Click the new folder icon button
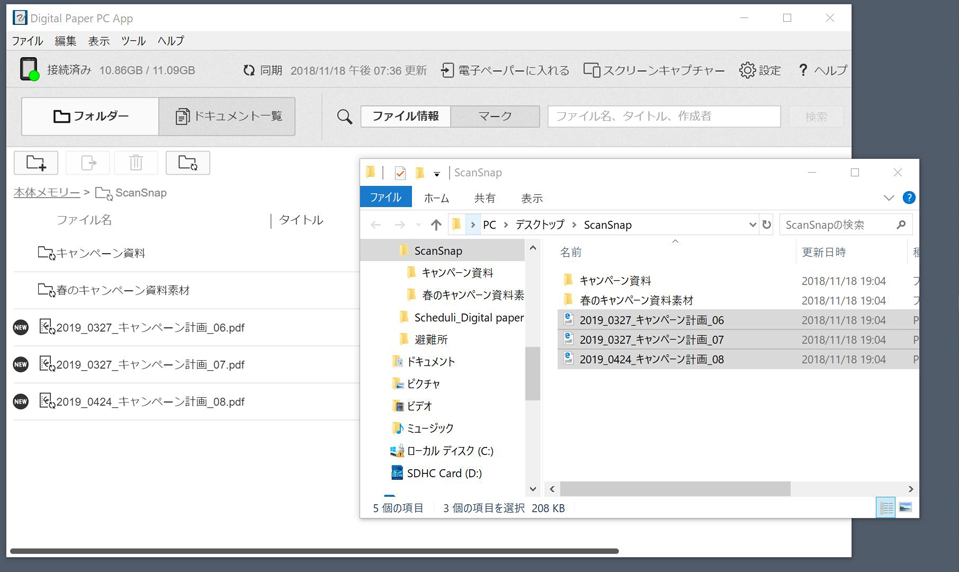The width and height of the screenshot is (959, 572). click(x=36, y=163)
